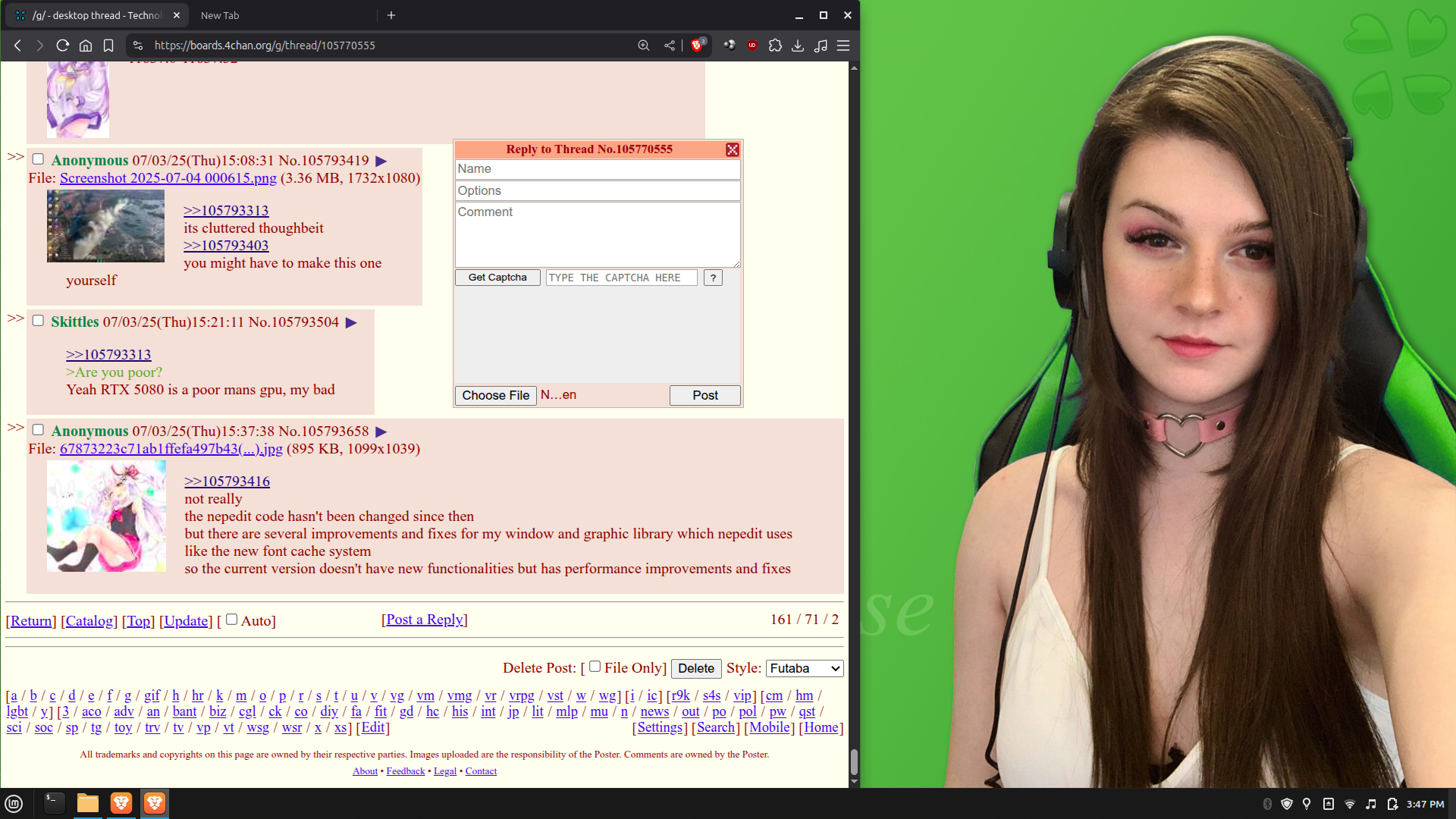
Task: Open the Catalog link
Action: (x=89, y=621)
